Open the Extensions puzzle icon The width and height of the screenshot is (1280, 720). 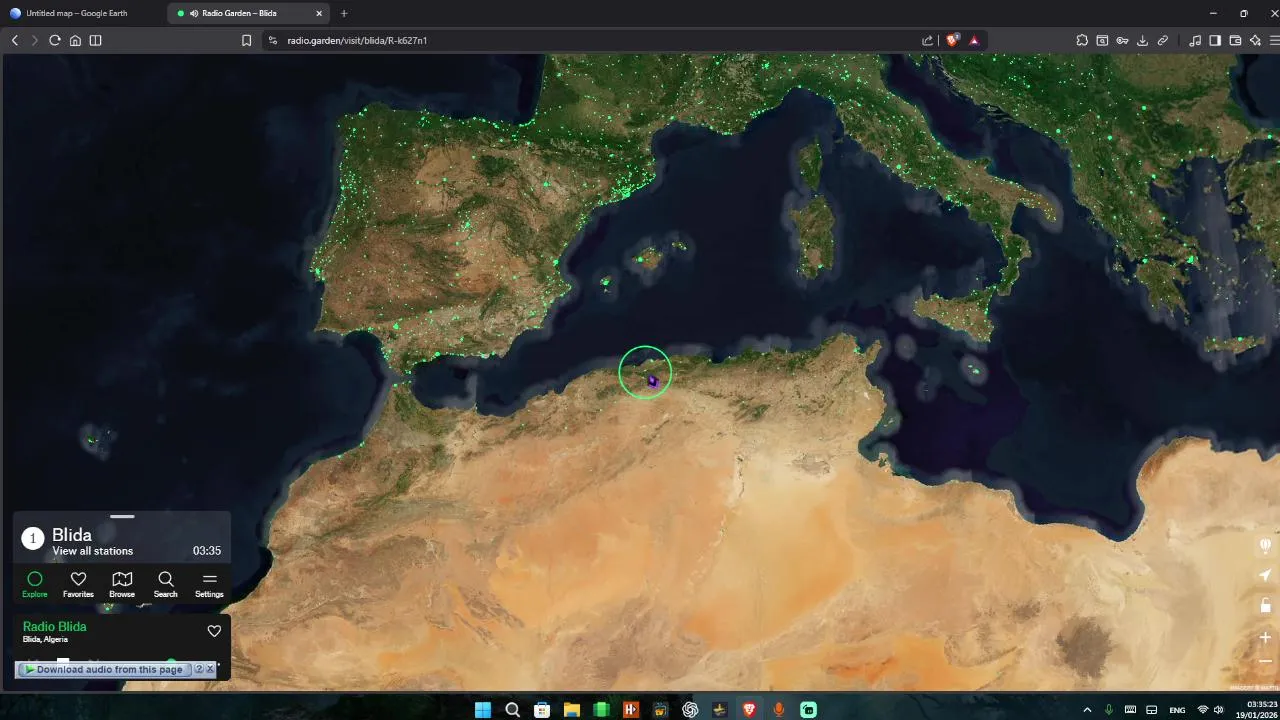[x=1082, y=40]
